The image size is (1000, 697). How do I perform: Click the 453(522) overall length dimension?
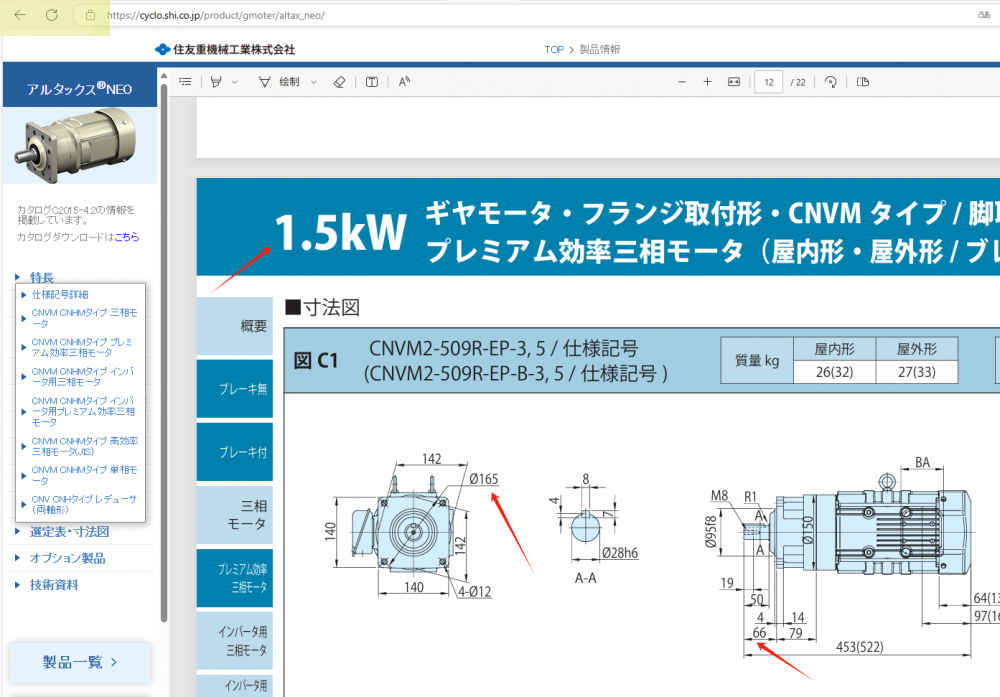(860, 647)
